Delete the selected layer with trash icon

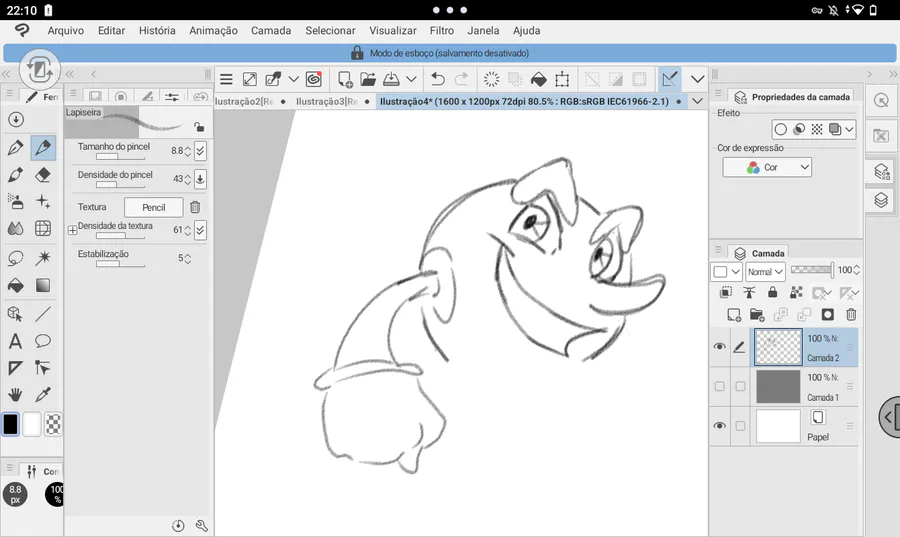pos(851,314)
